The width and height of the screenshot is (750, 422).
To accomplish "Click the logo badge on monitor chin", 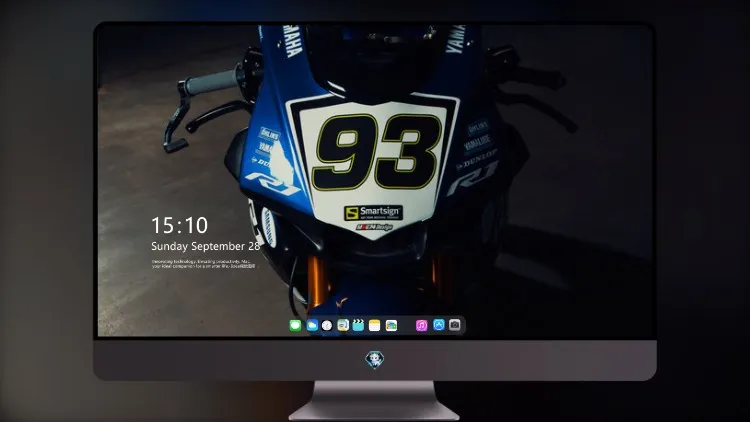I will pos(375,359).
